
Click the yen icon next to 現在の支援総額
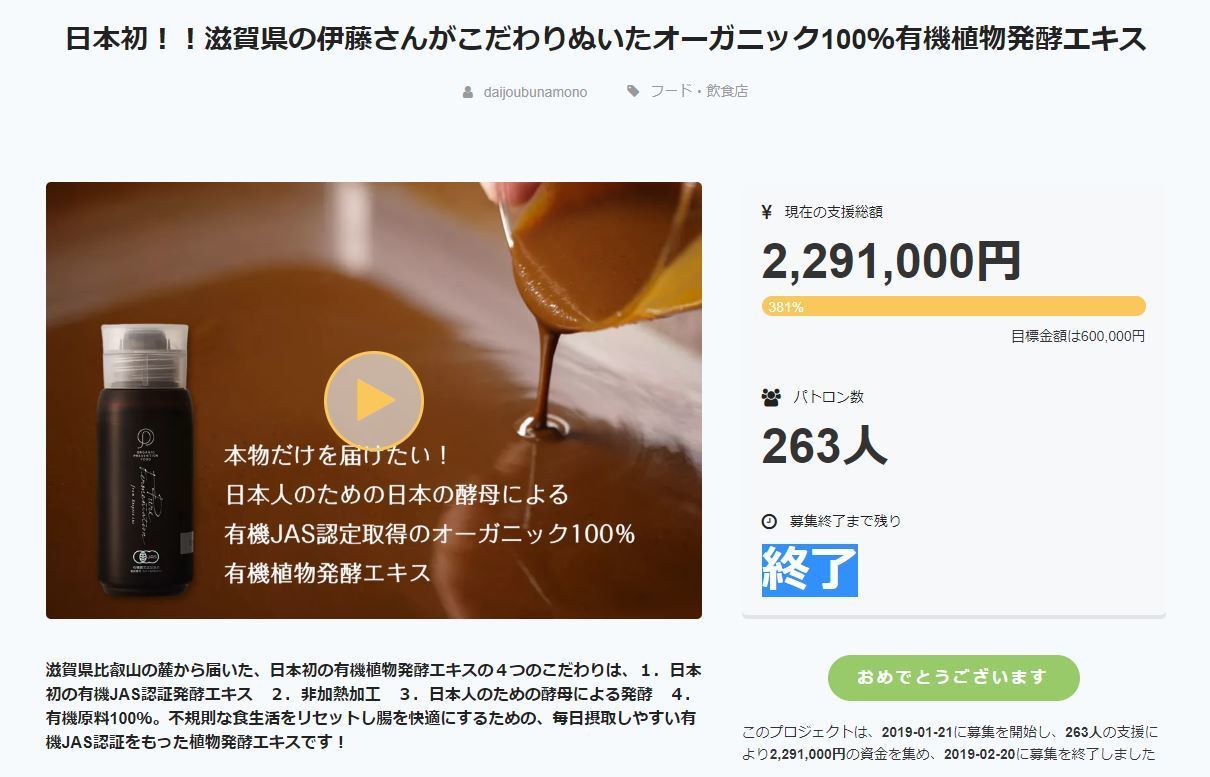767,211
